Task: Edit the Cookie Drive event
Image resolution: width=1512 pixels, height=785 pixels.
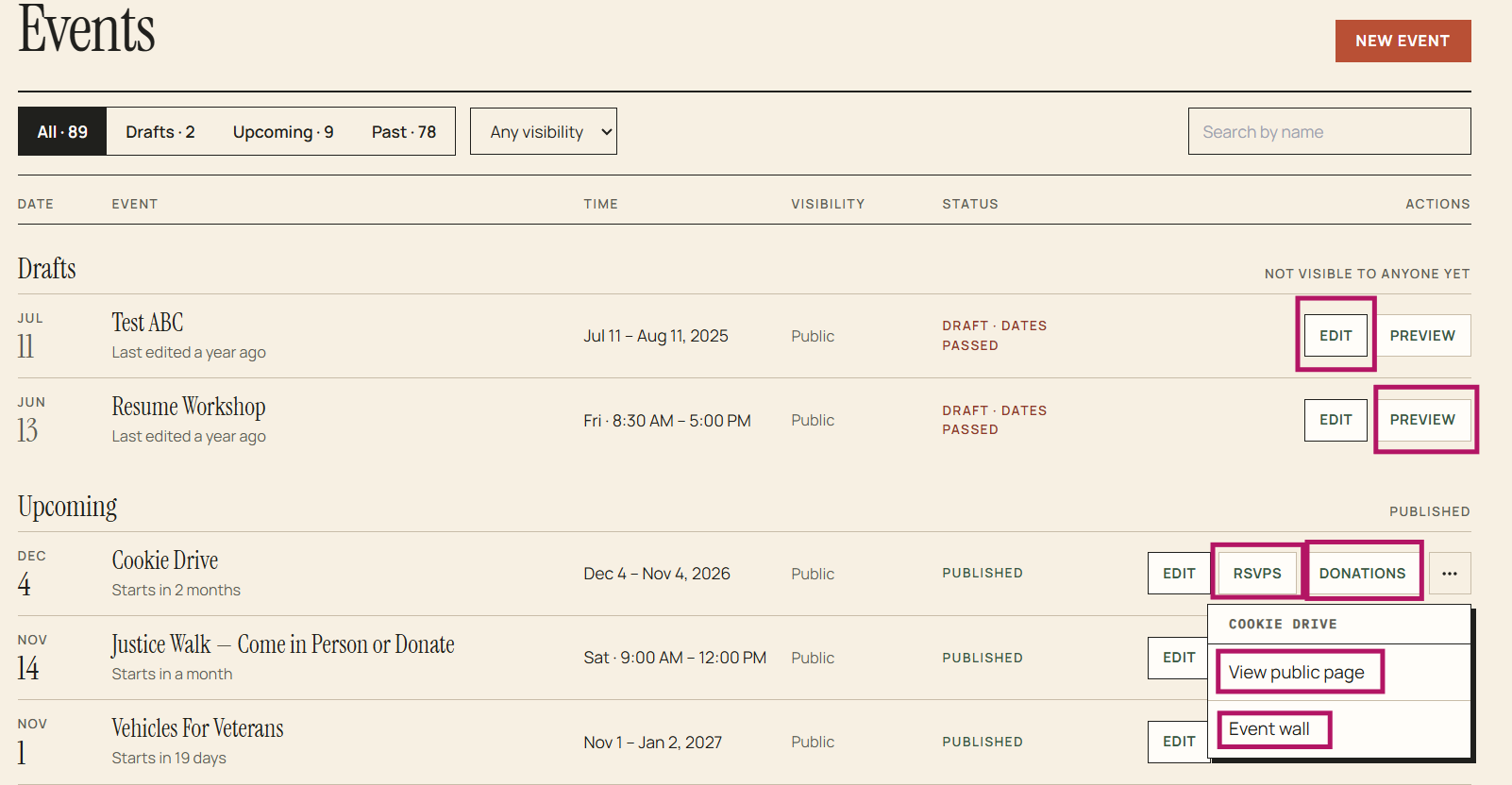Action: point(1179,573)
